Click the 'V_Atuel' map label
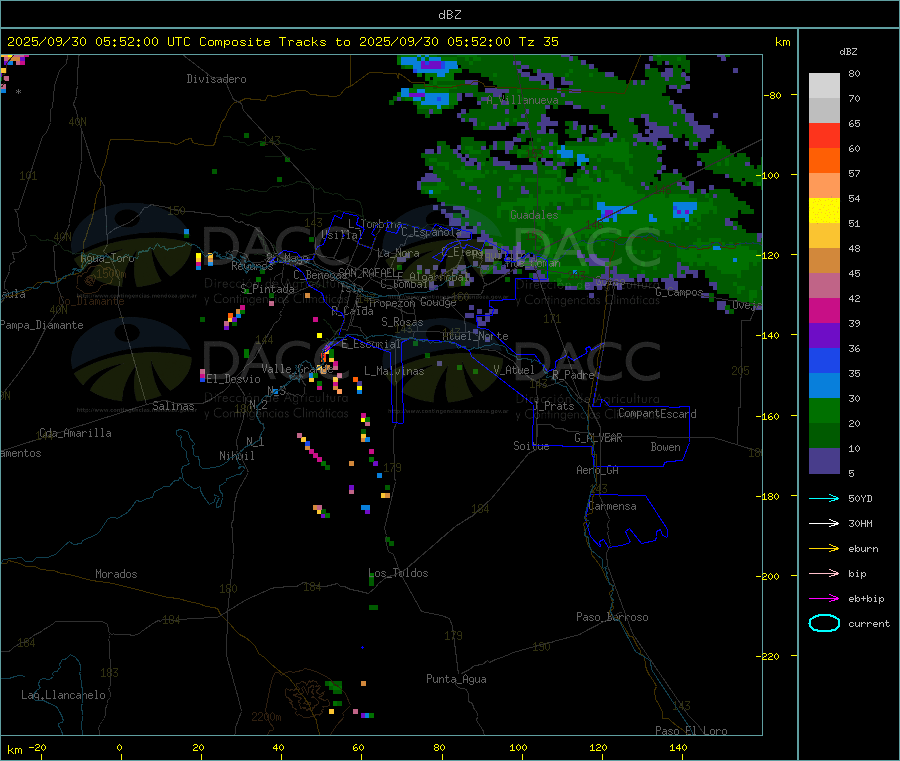Image resolution: width=900 pixels, height=761 pixels. coord(514,370)
